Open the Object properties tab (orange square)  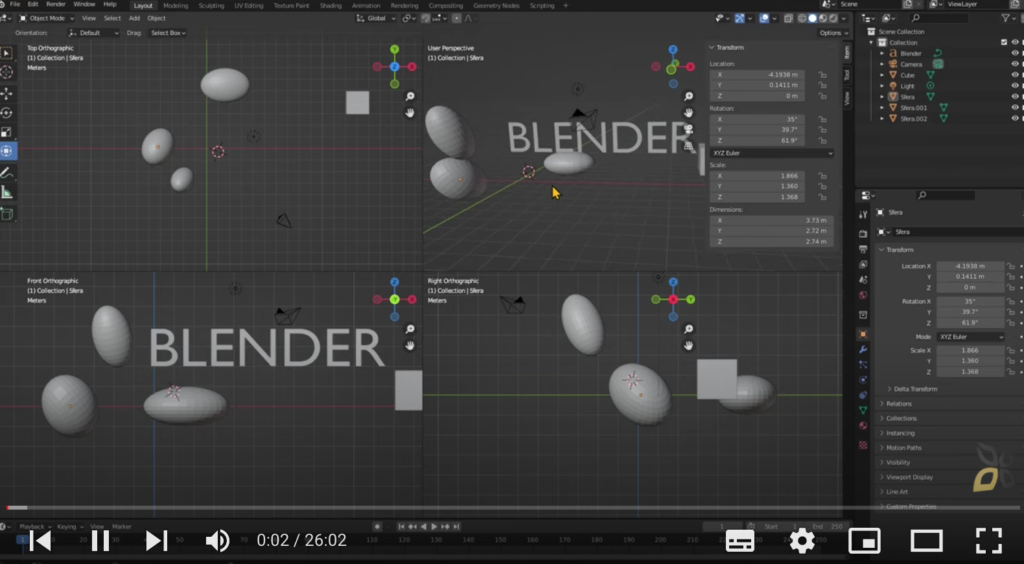[863, 334]
